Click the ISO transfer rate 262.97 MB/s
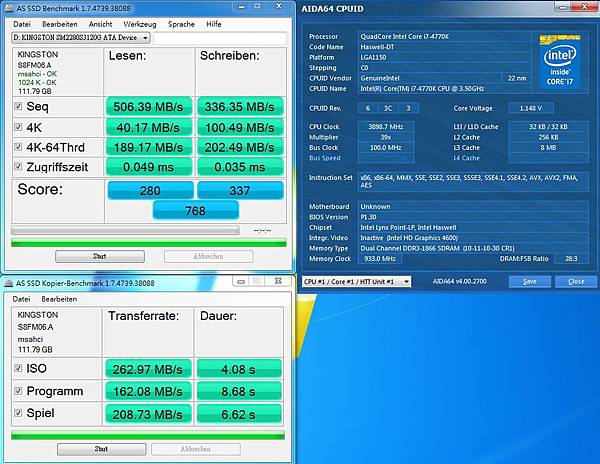Viewport: 600px width, 464px height. tap(148, 369)
